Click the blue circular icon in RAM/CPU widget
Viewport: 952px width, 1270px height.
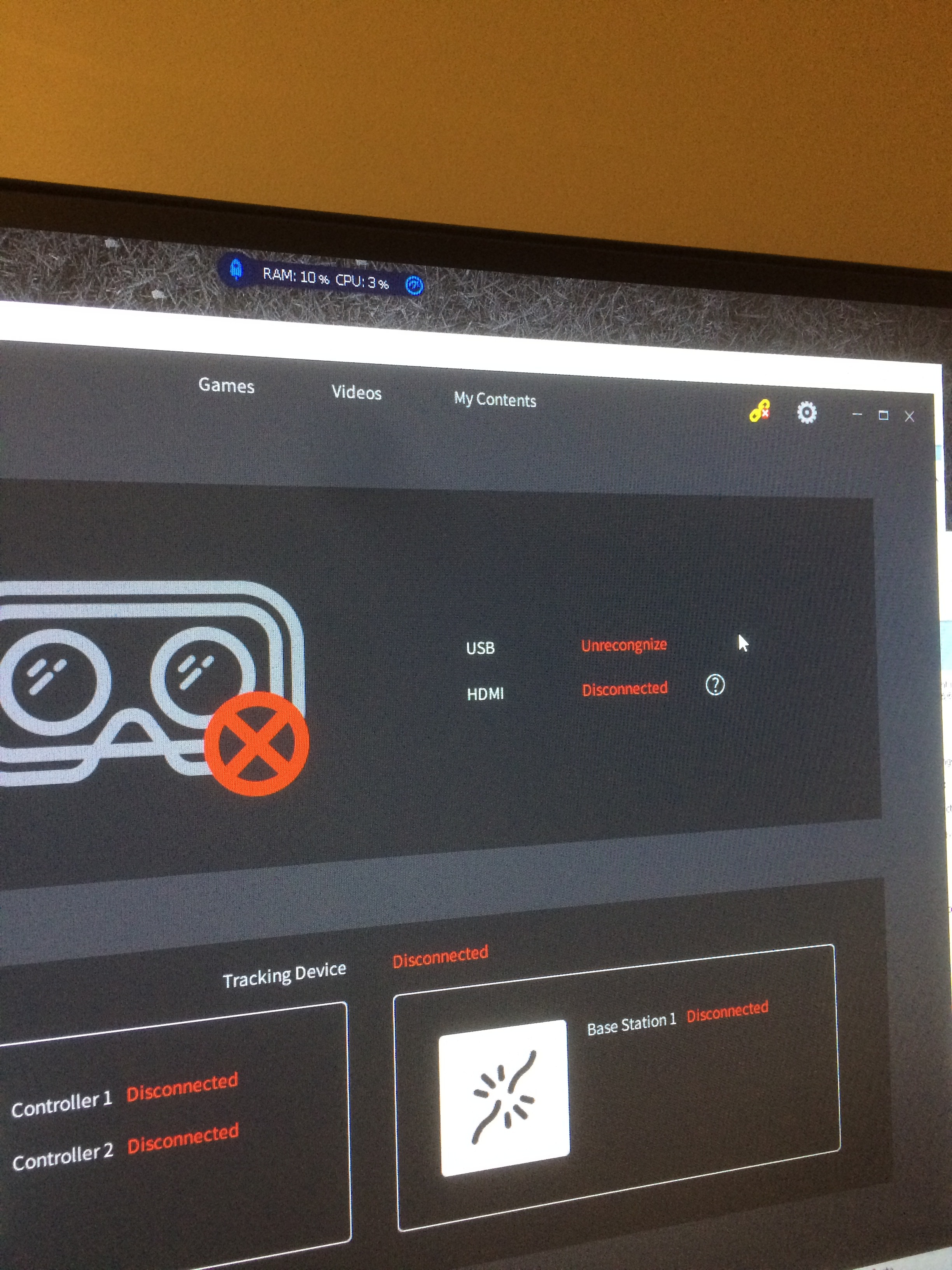(x=414, y=285)
